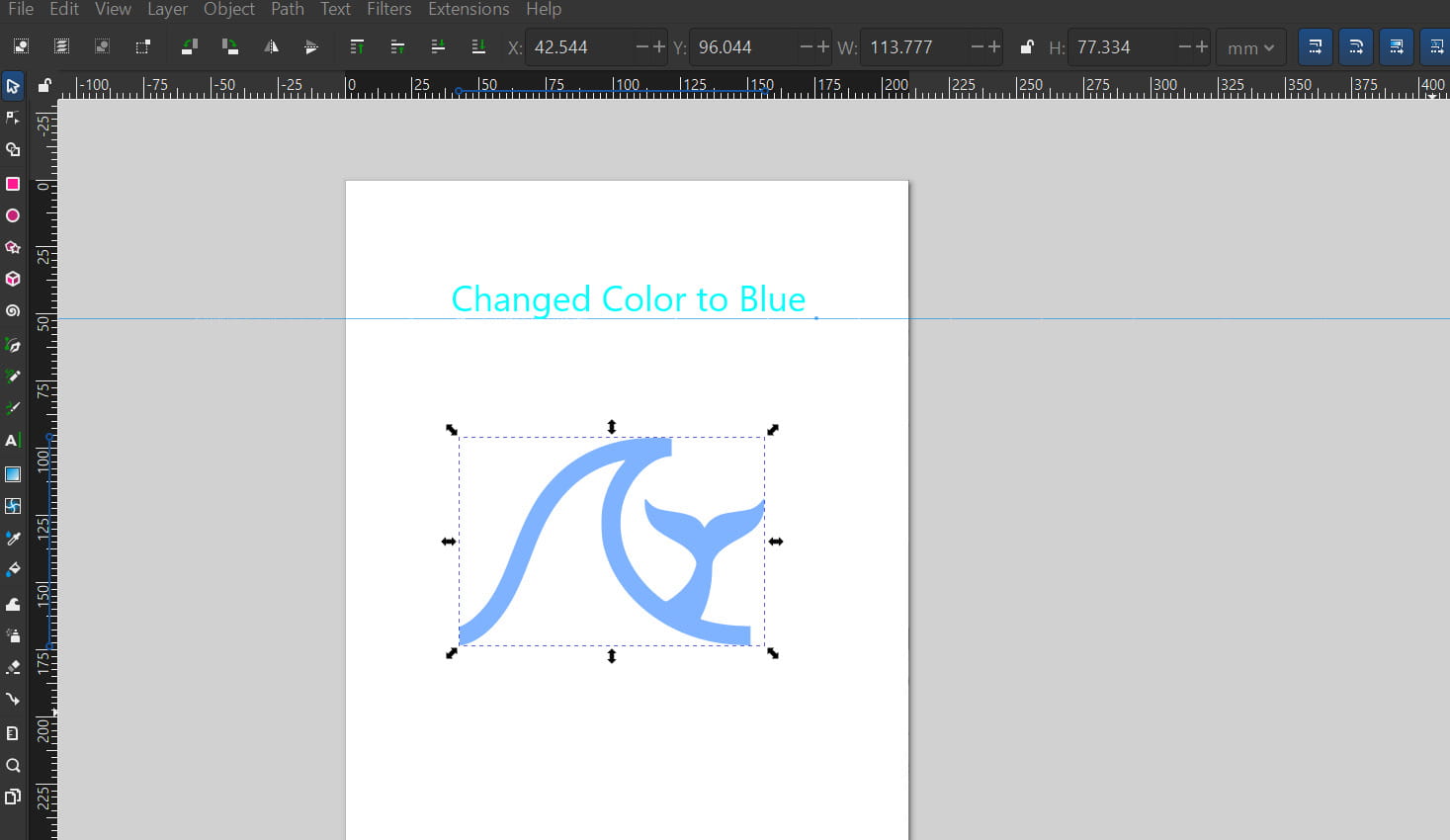This screenshot has height=840, width=1450.
Task: Toggle width-height ratio lock
Action: coord(1027,46)
